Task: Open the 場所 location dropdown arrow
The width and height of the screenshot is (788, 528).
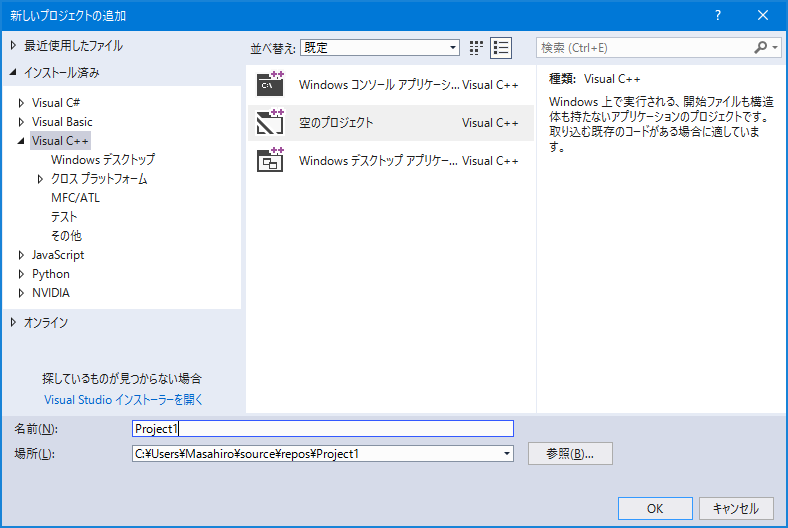Action: coord(507,454)
